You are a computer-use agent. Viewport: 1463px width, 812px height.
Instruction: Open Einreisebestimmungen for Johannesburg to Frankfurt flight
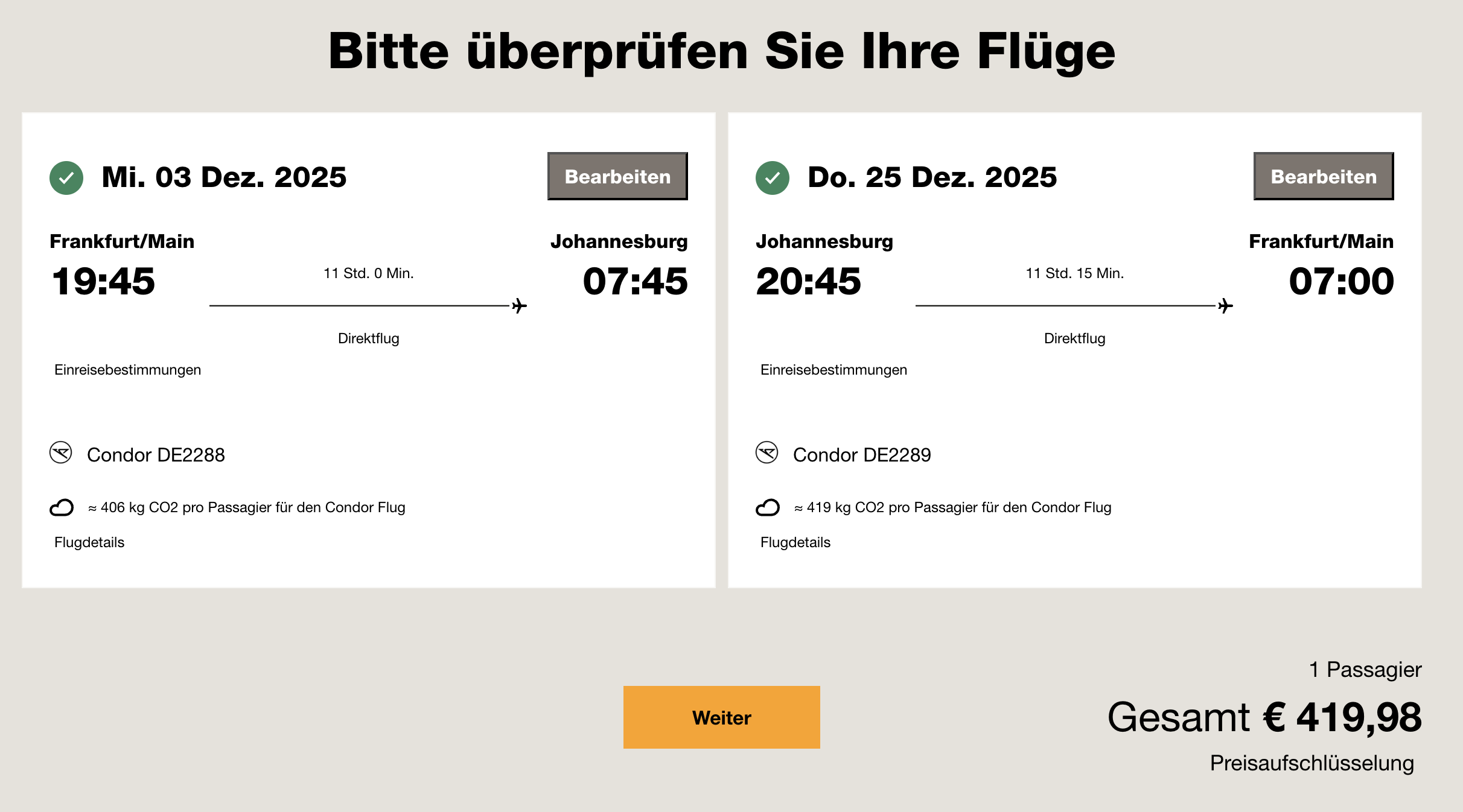pyautogui.click(x=833, y=370)
